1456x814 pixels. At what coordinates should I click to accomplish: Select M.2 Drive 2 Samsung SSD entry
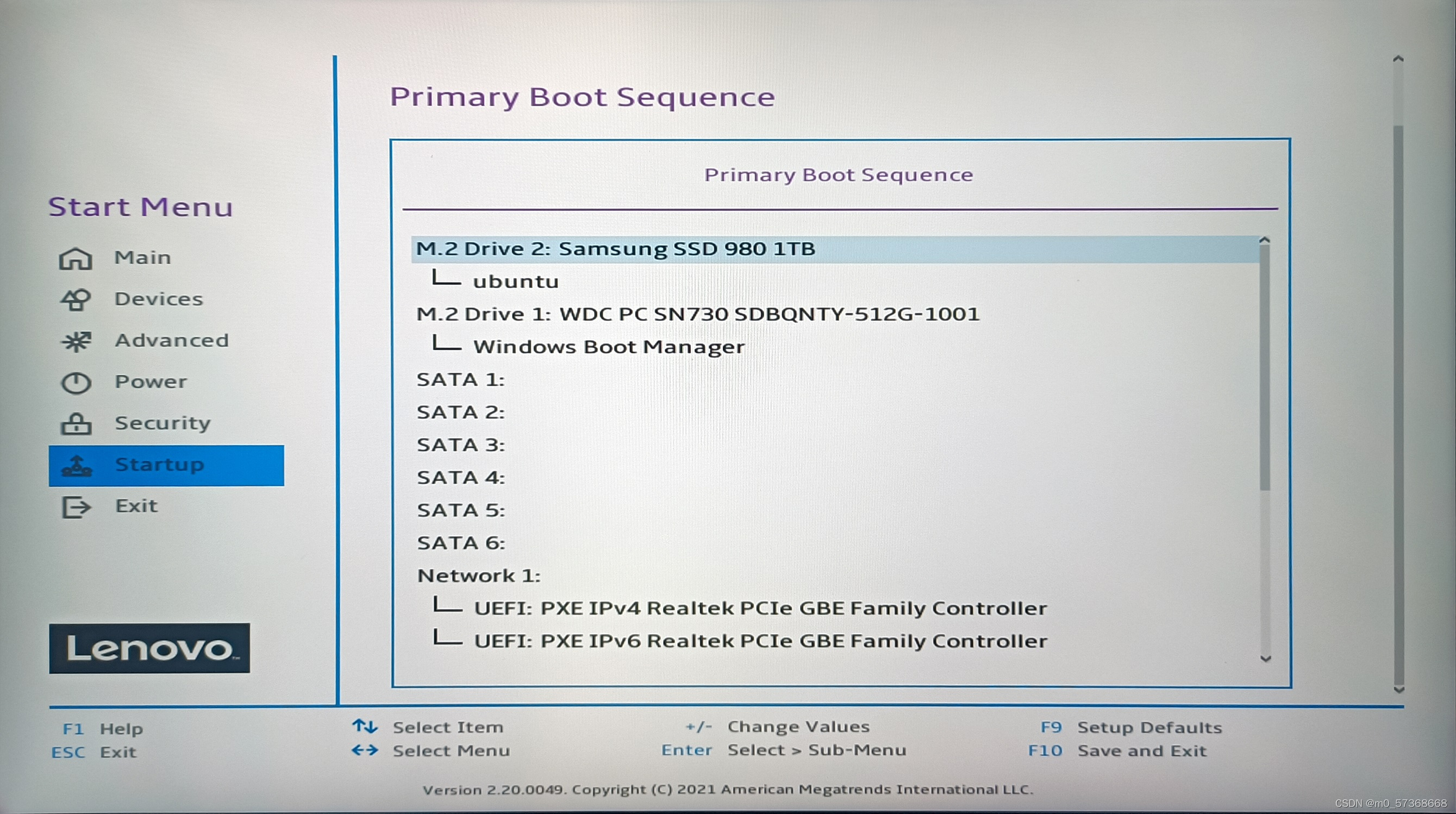pos(615,249)
